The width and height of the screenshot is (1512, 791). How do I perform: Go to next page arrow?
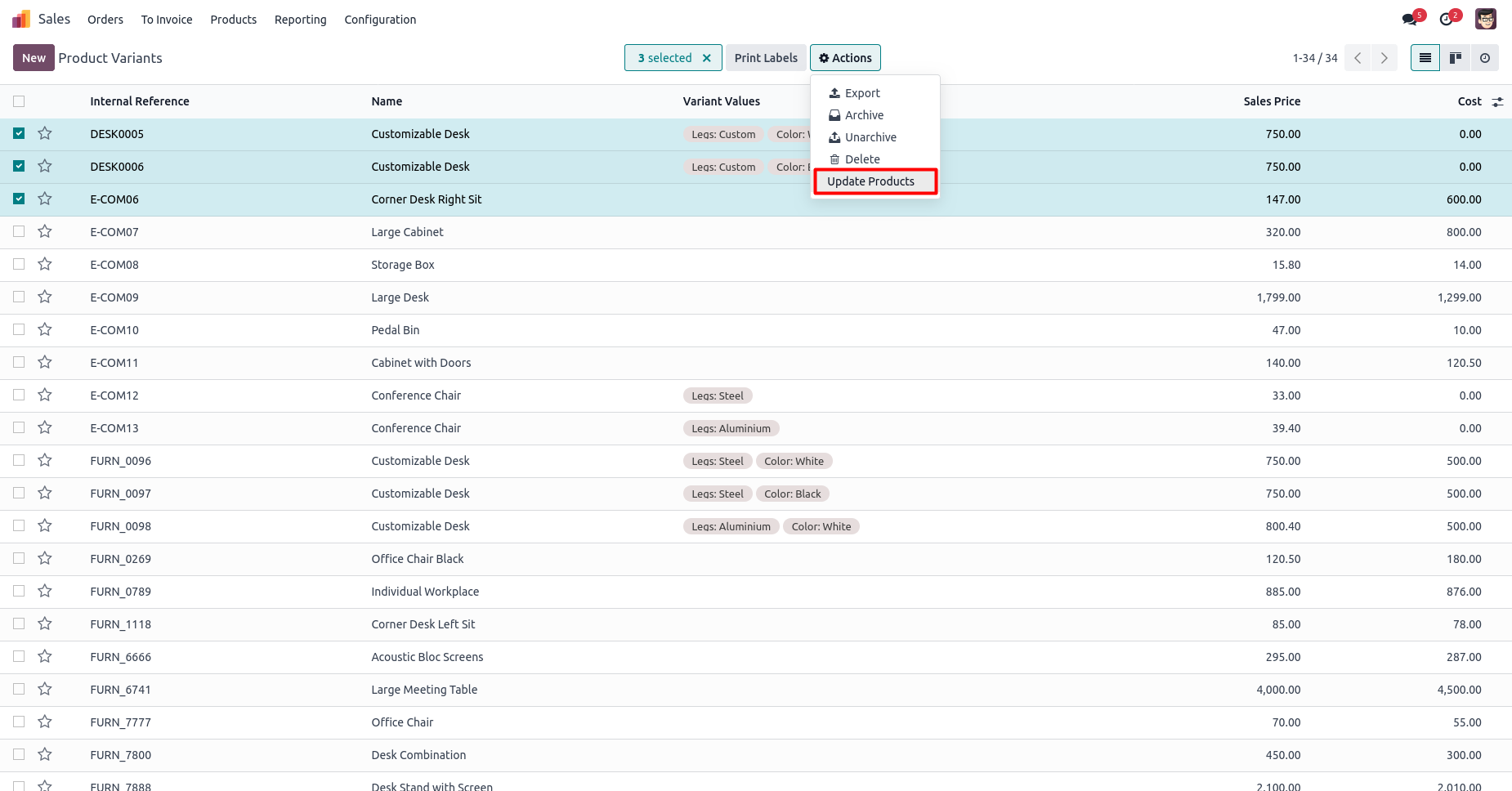point(1384,58)
